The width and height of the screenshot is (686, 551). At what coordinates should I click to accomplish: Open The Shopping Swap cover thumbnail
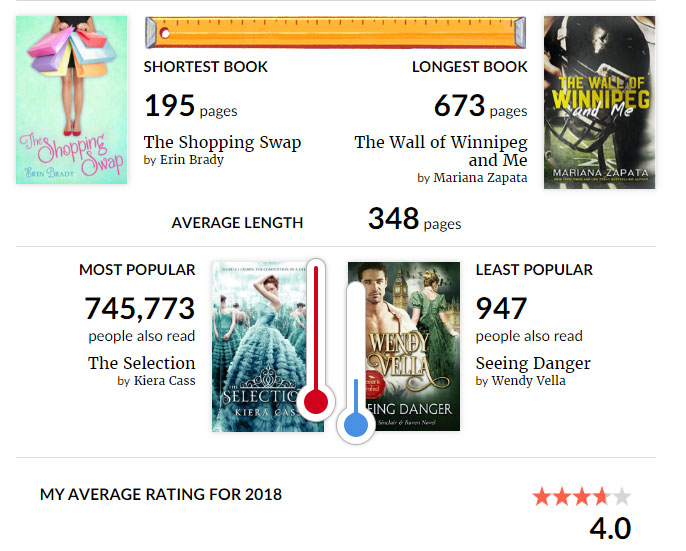click(x=71, y=100)
